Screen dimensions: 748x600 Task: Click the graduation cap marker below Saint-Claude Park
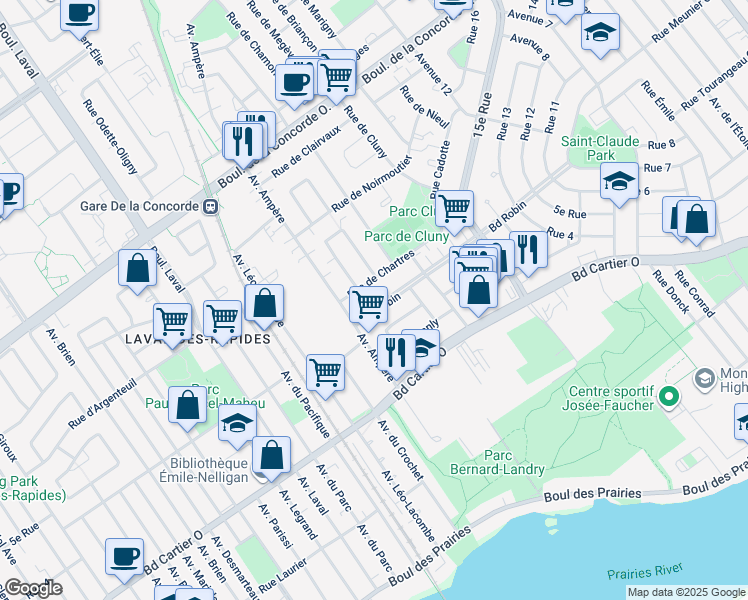(x=619, y=185)
